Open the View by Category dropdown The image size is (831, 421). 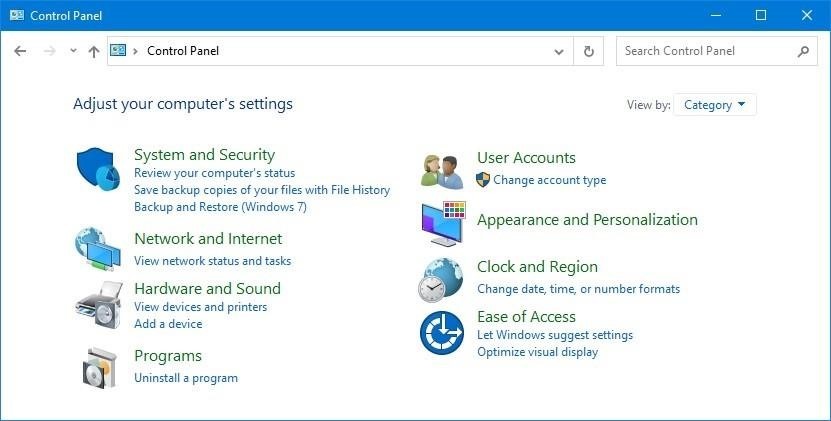(715, 105)
